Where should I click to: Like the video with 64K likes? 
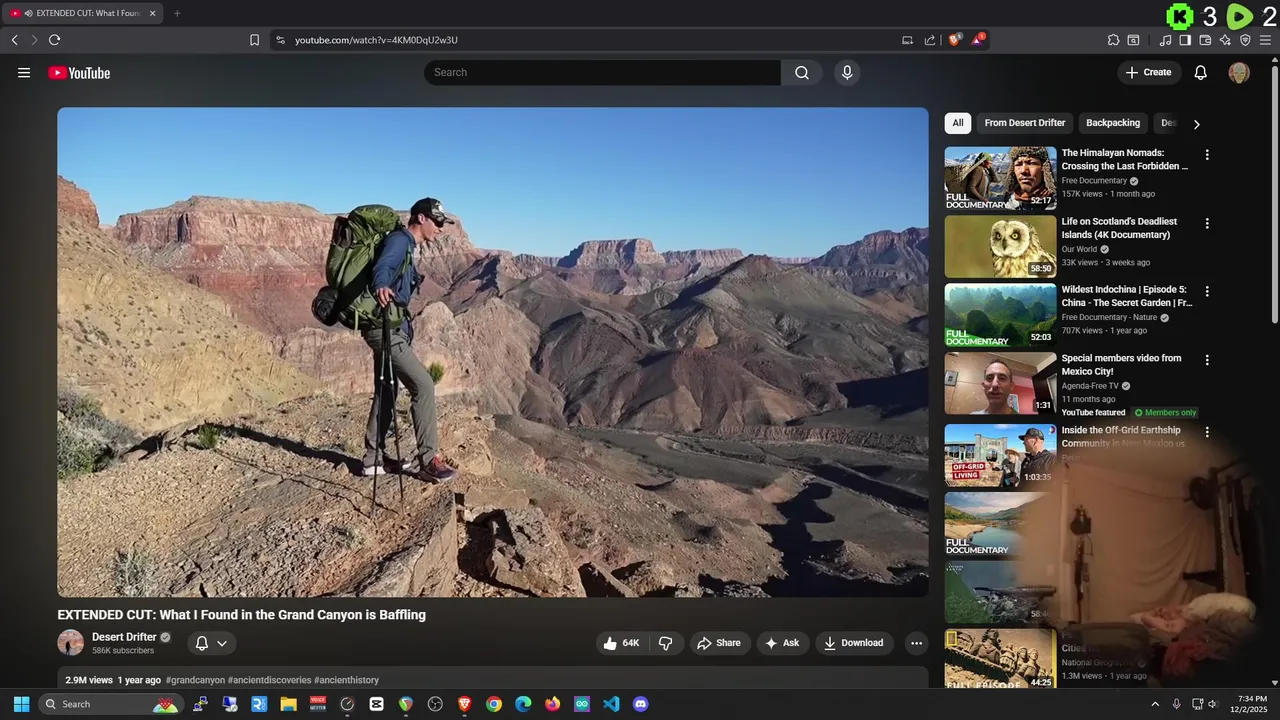tap(621, 643)
